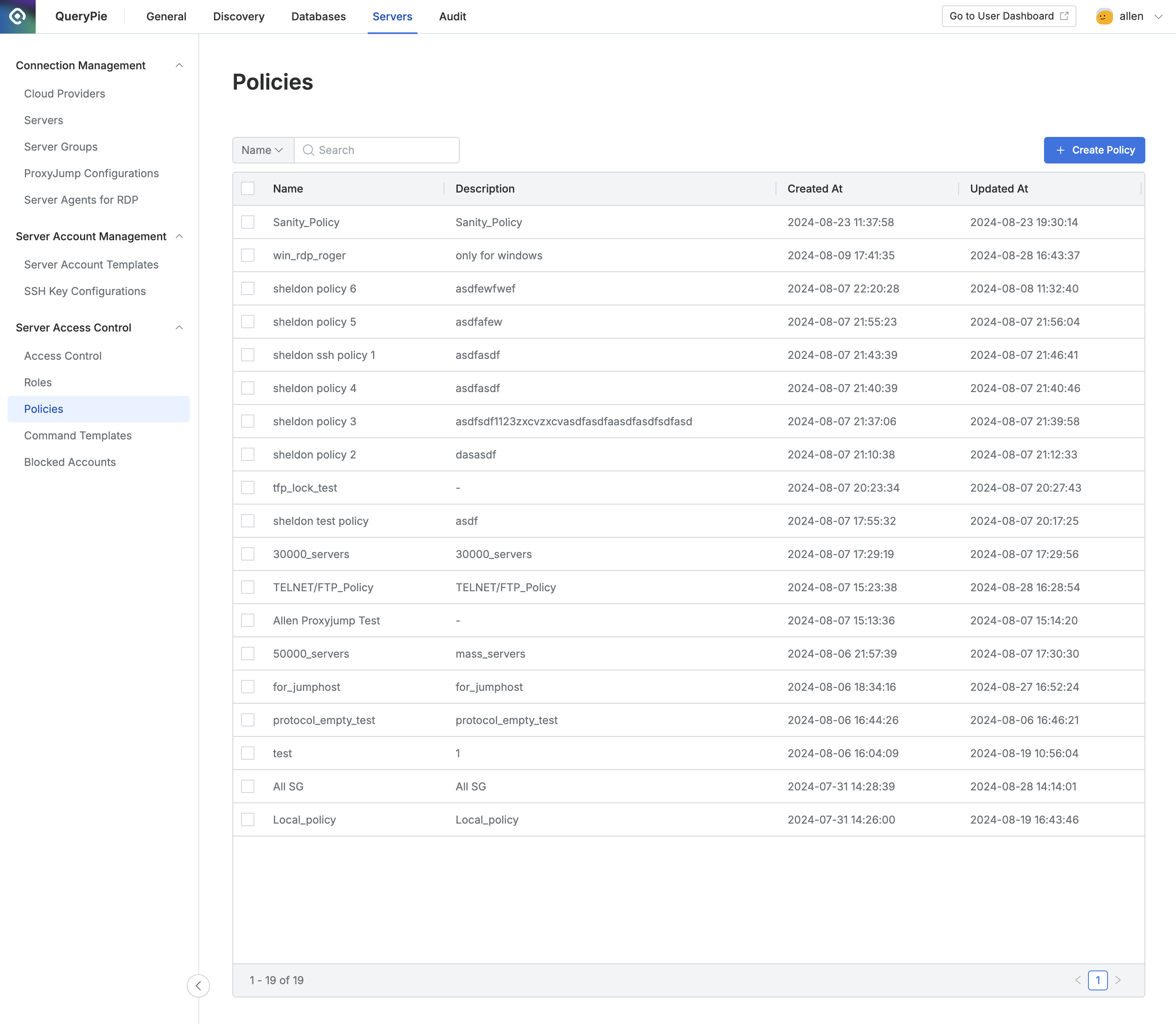Click page number 1 in pagination
The width and height of the screenshot is (1176, 1024).
tap(1098, 980)
